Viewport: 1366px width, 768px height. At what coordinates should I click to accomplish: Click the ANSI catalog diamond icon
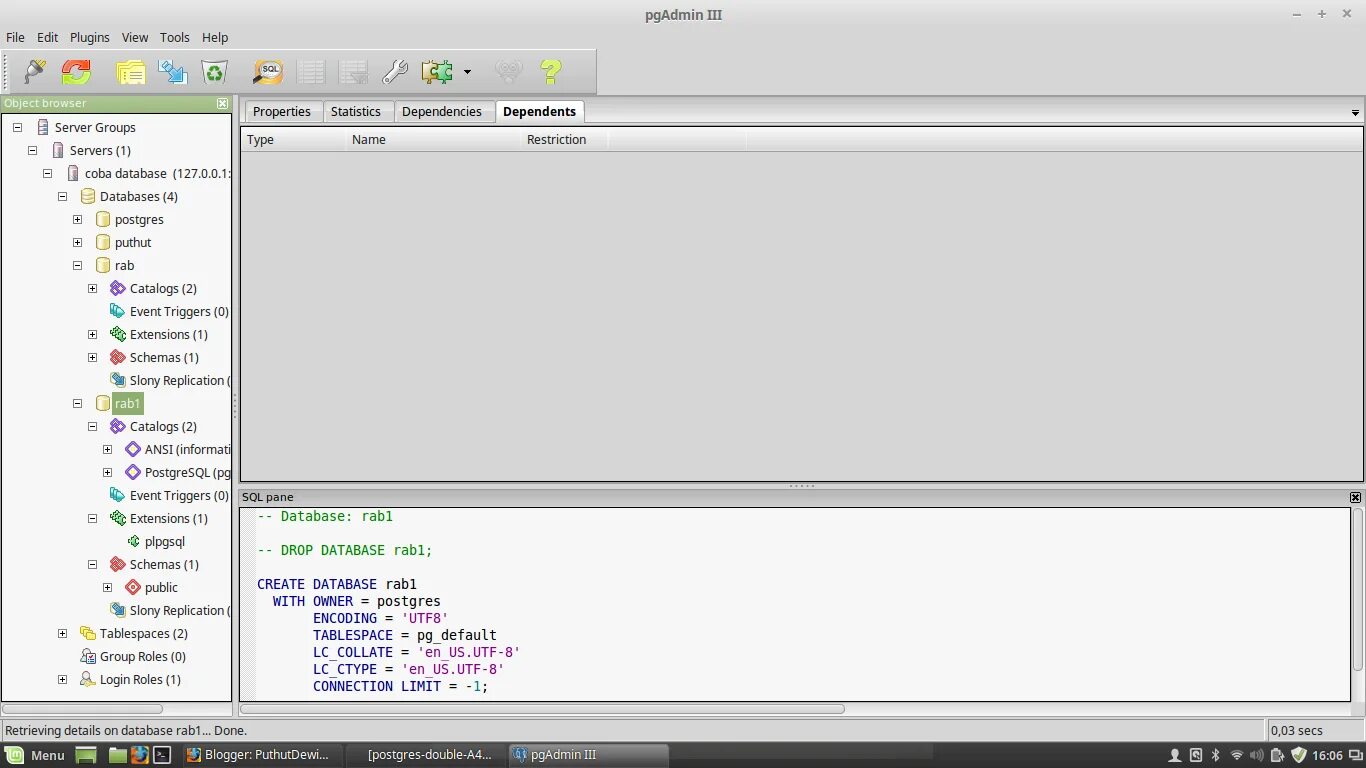(x=133, y=449)
